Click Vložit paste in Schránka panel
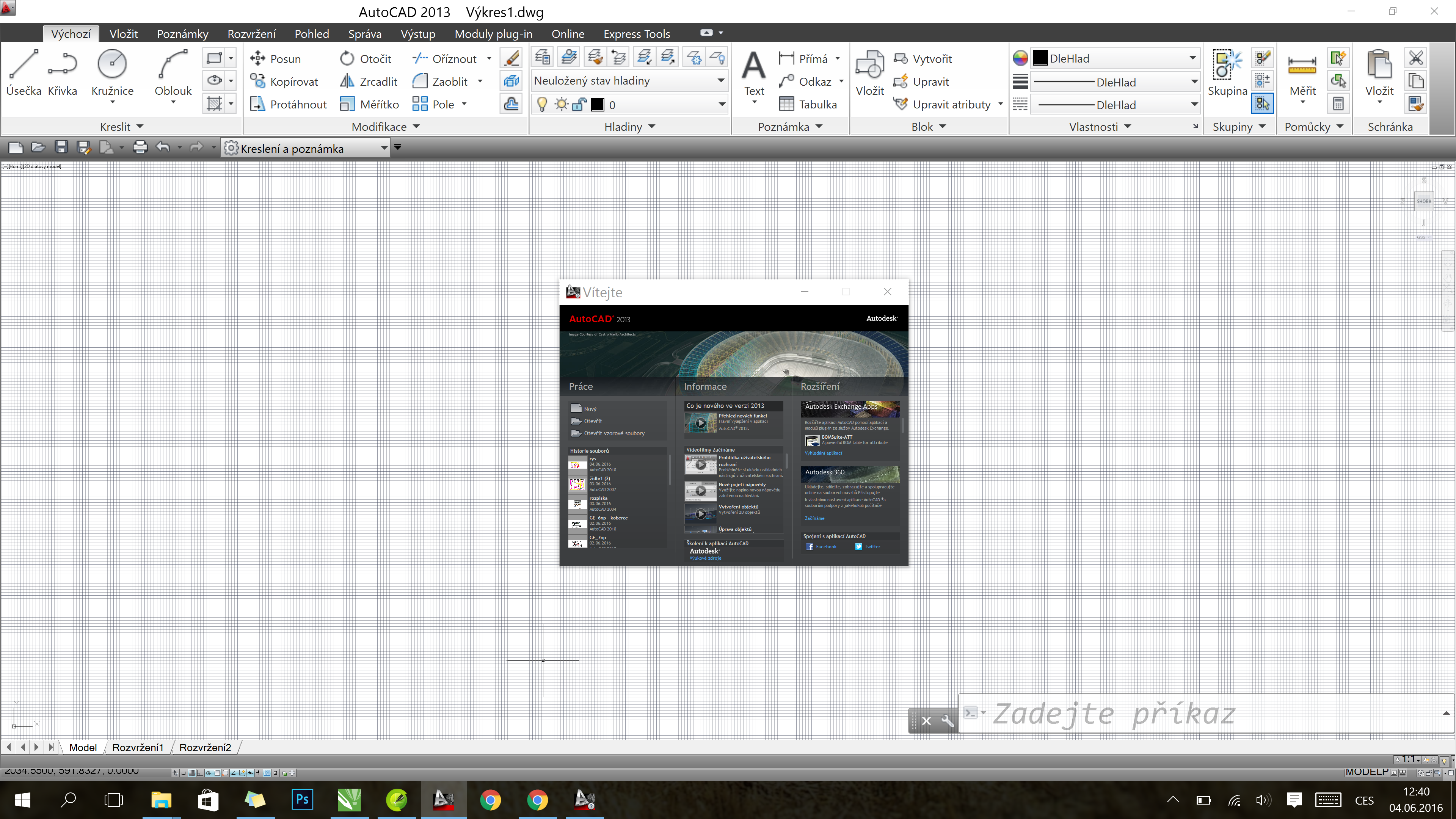Viewport: 1456px width, 819px height. 1379,77
